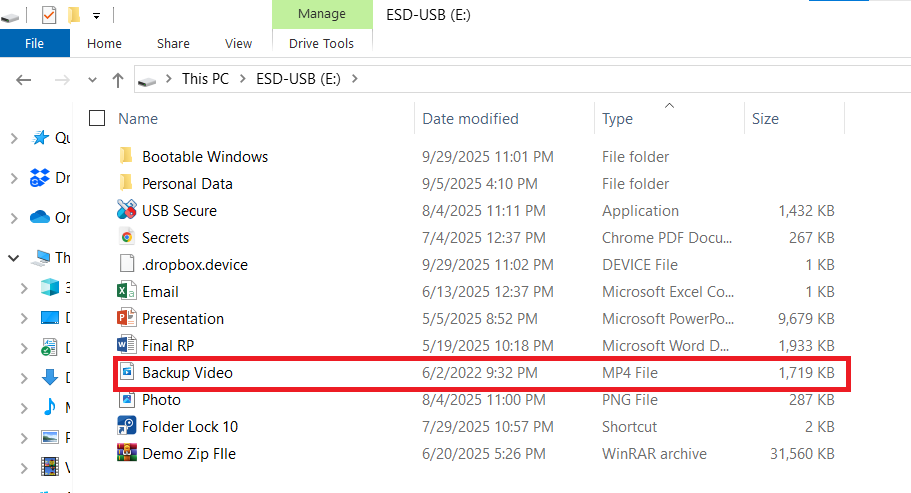The width and height of the screenshot is (911, 493).
Task: Select the Secrets Chrome PDF icon
Action: coord(127,237)
